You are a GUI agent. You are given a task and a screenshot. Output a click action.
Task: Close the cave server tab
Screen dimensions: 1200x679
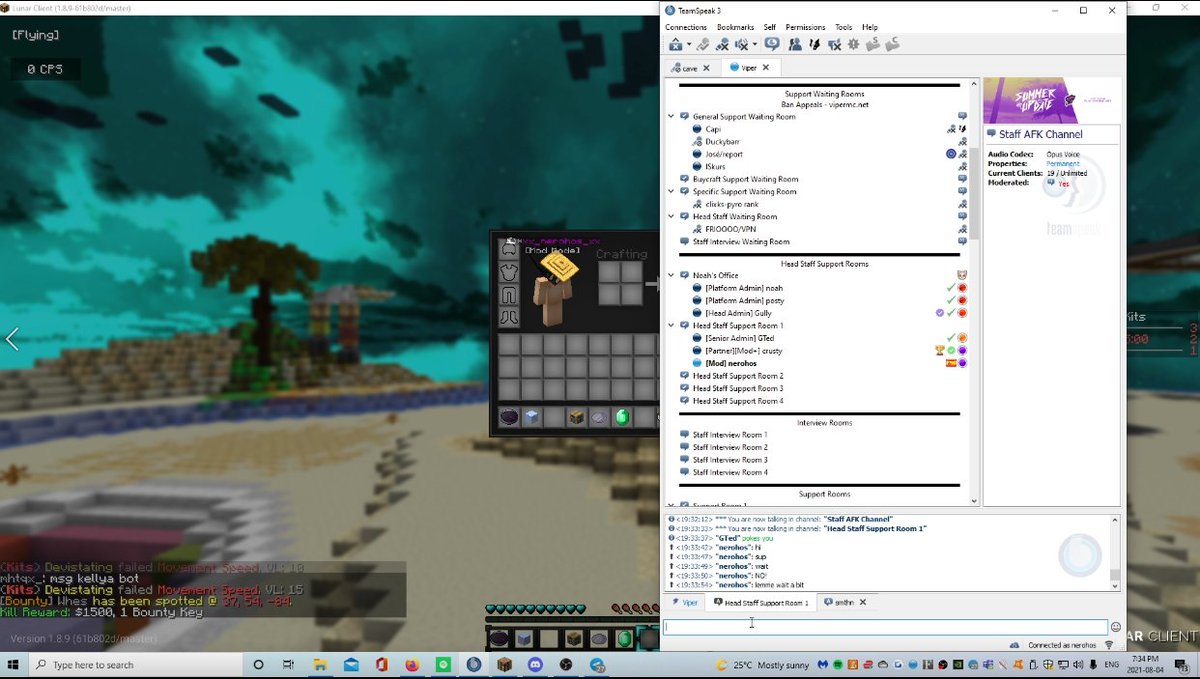point(706,68)
